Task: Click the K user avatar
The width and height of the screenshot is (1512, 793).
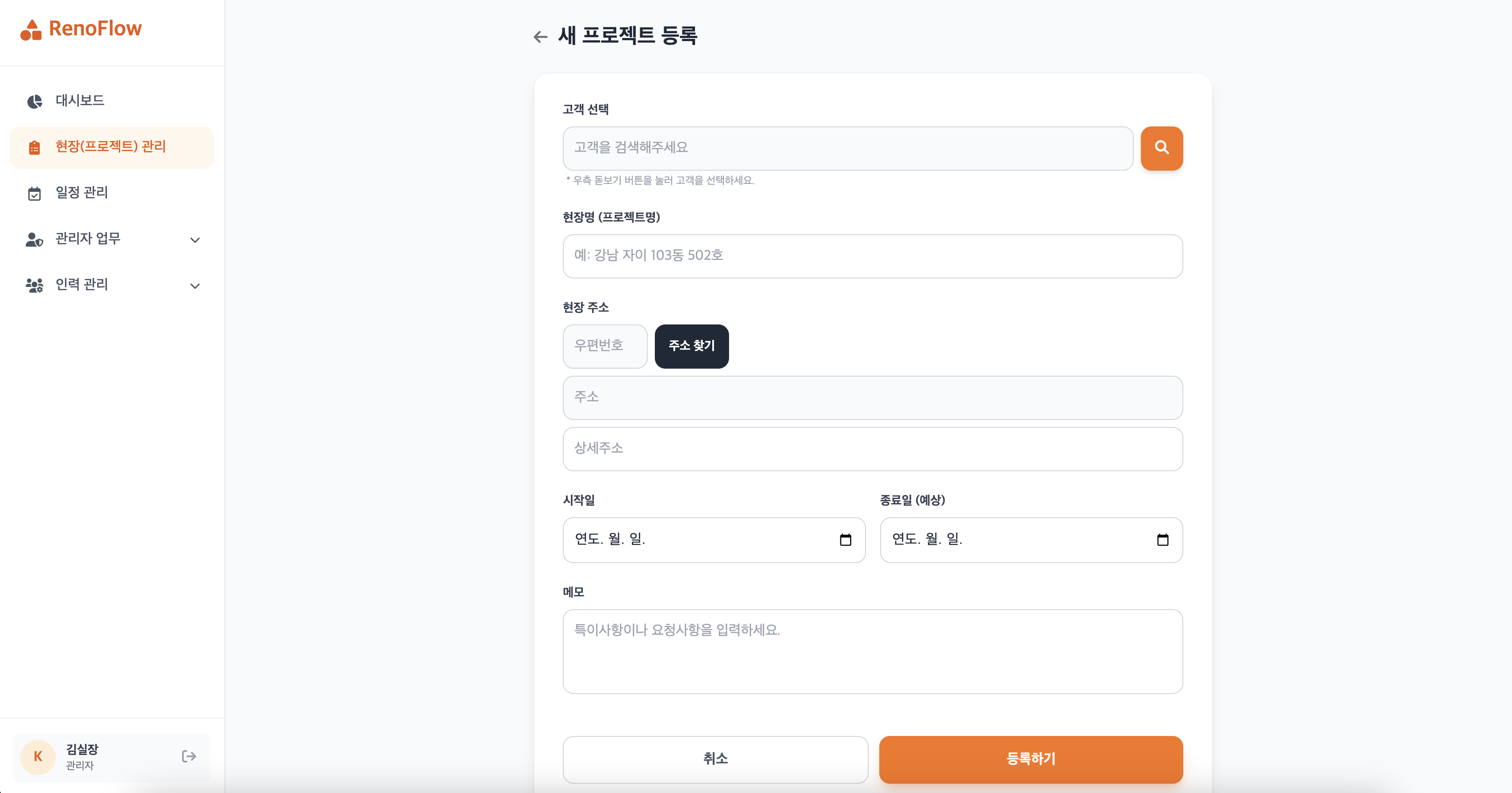Action: [x=38, y=757]
